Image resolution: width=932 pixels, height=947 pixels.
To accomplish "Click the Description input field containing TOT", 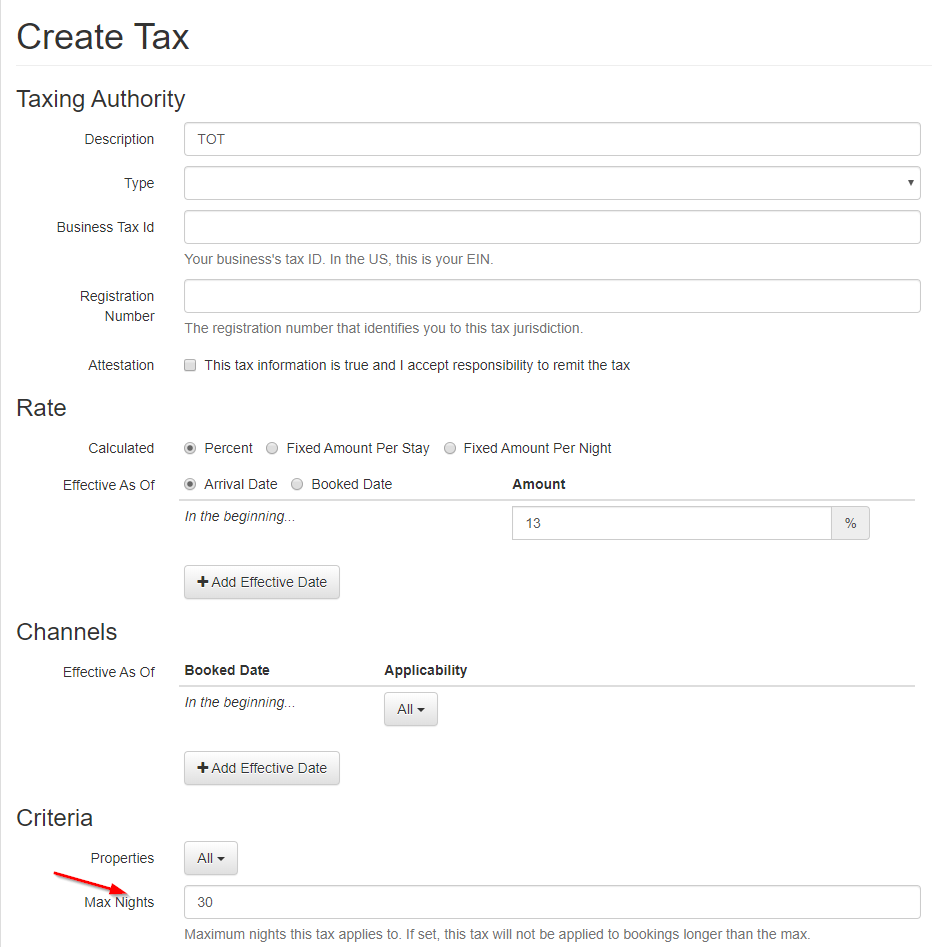I will (x=552, y=139).
